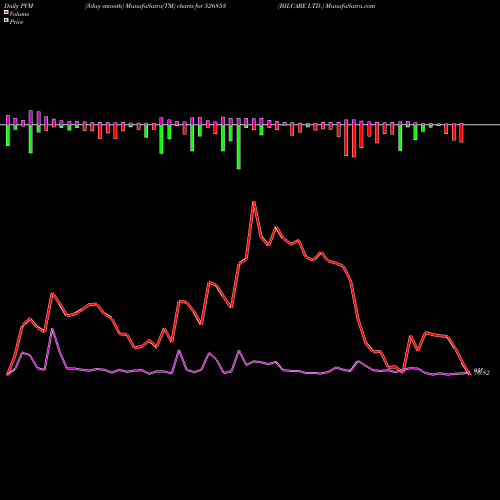The image size is (500, 500).
Task: Click the price value label at line end
Action: (481, 372)
